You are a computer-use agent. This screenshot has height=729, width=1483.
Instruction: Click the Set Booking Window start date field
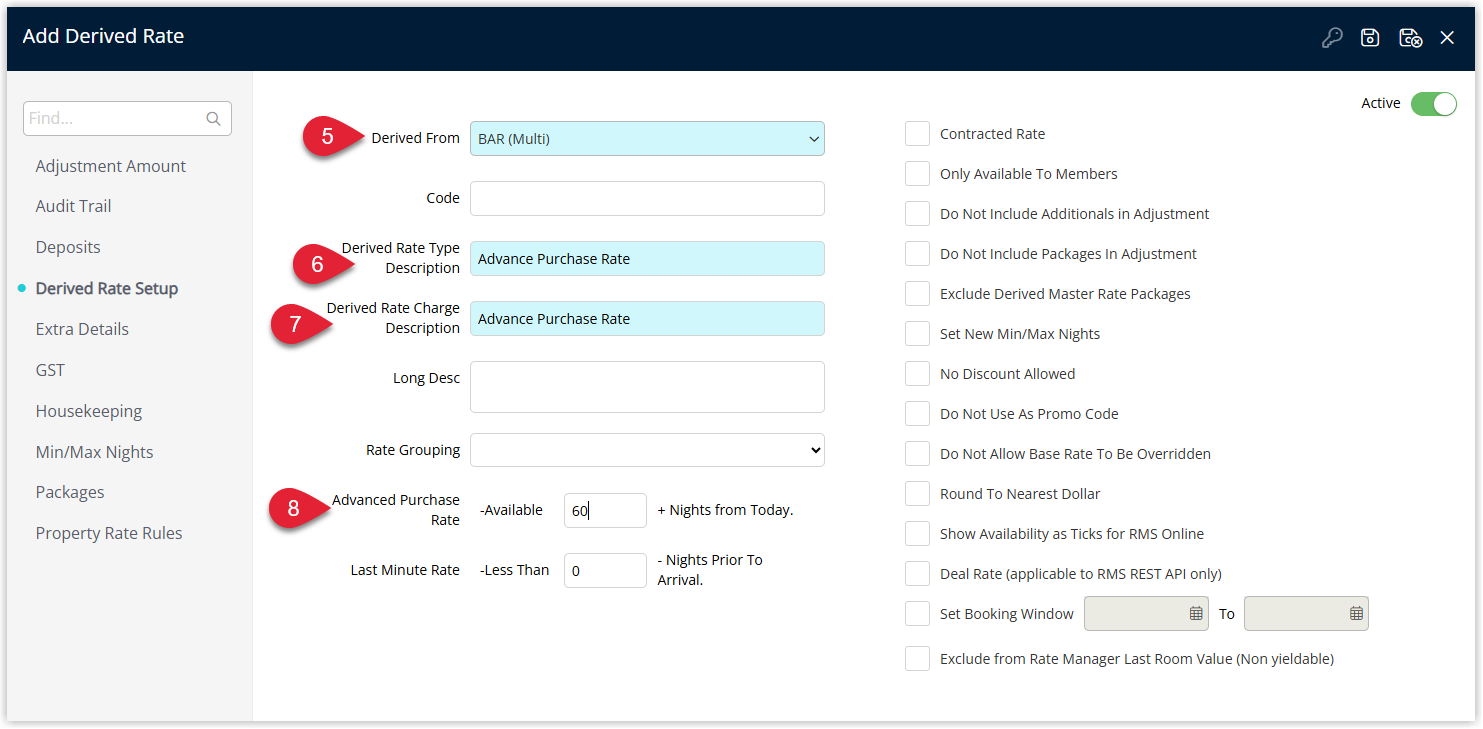(x=1146, y=614)
